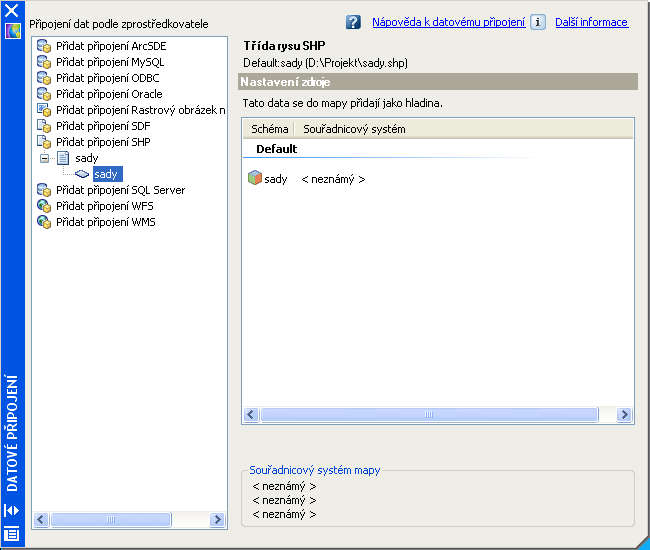The width and height of the screenshot is (650, 550).
Task: Click the Schéma column header
Action: coord(270,129)
